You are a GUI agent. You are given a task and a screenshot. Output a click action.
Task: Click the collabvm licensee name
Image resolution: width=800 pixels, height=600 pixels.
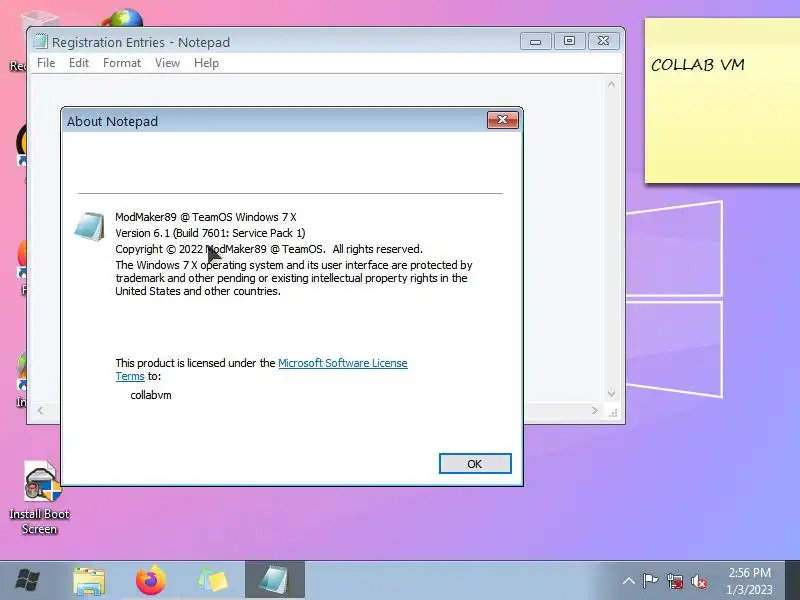(x=151, y=395)
